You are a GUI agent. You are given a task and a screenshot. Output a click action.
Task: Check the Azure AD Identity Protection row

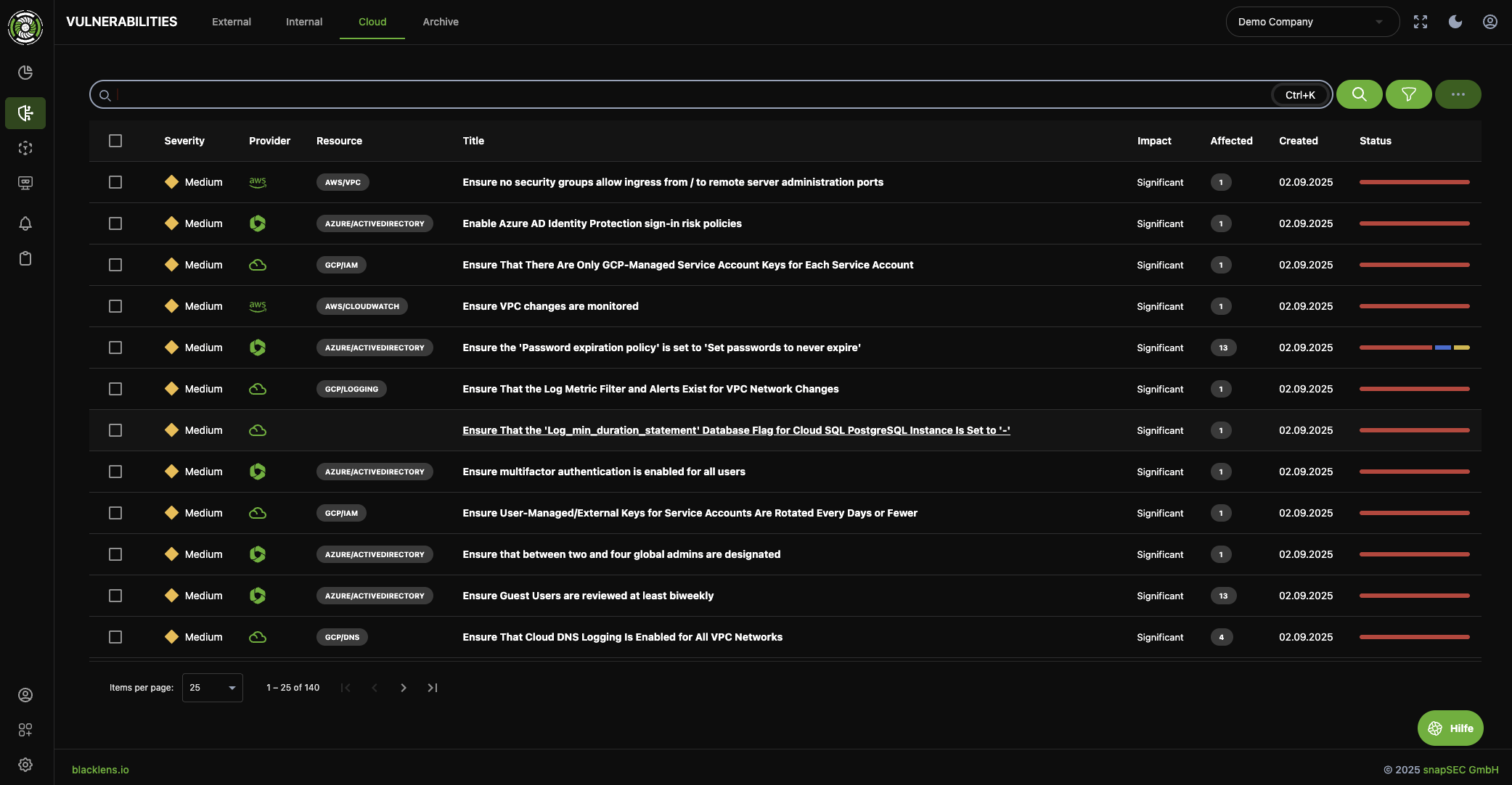[x=115, y=223]
